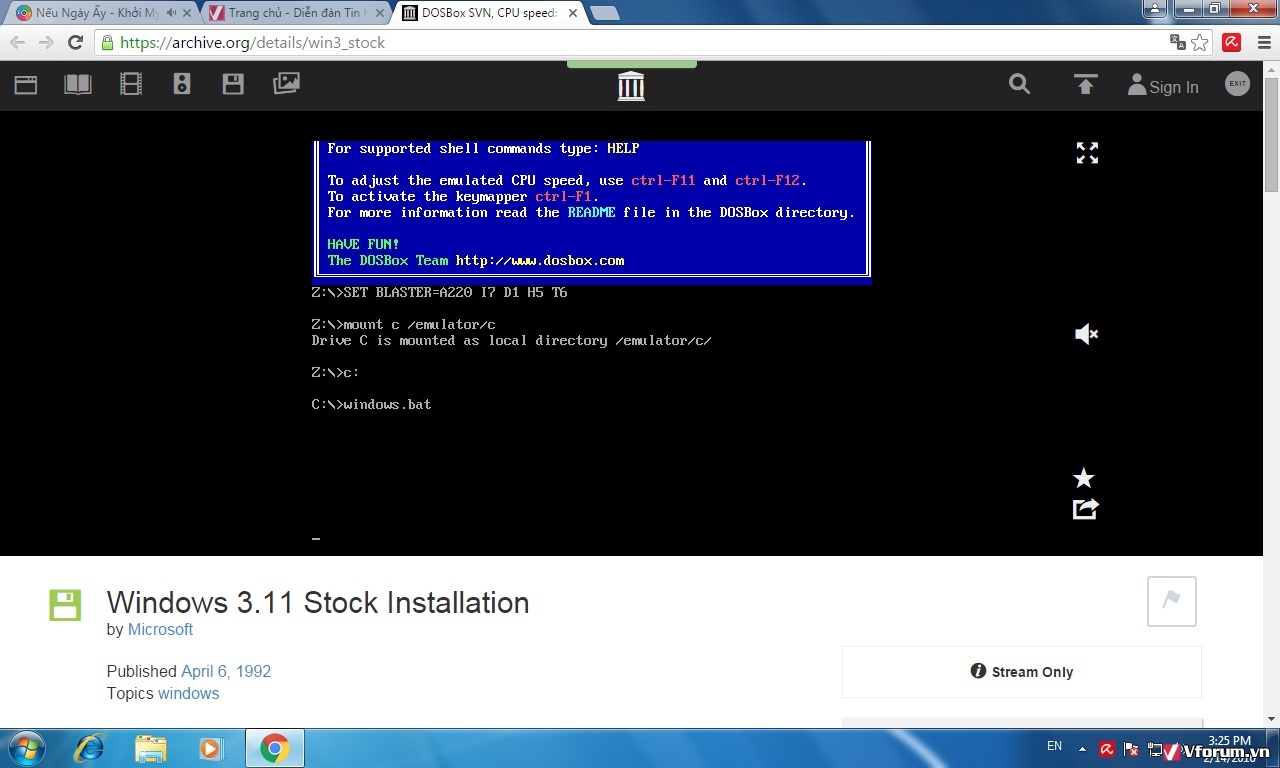Screen dimensions: 1280x768
Task: Reload the current page
Action: tap(75, 42)
